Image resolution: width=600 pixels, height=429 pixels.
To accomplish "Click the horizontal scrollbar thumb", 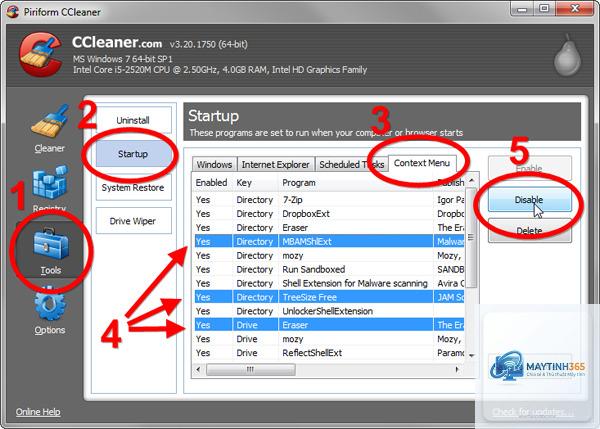I will click(x=251, y=369).
